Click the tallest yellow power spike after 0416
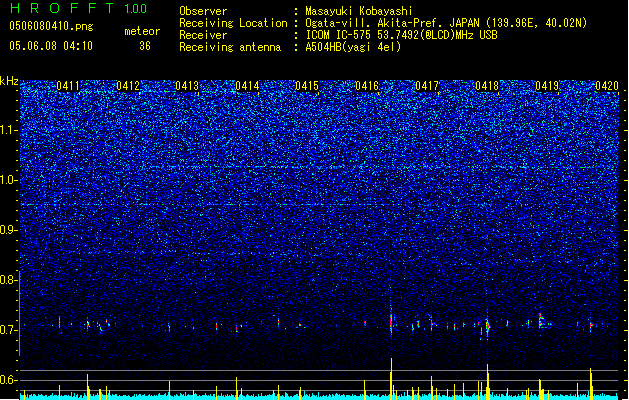This screenshot has height=400, width=629. point(391,379)
